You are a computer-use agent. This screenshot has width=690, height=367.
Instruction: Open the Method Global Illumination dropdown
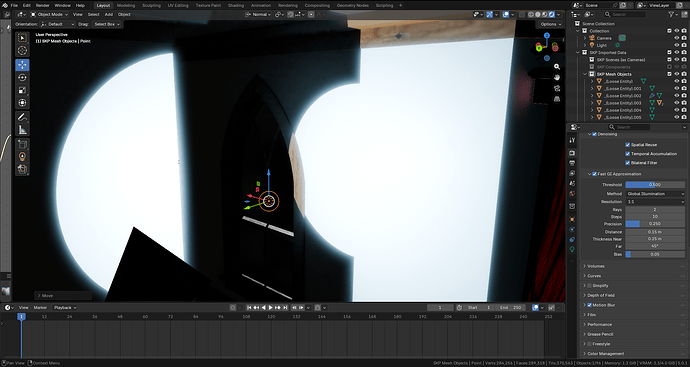pos(655,194)
